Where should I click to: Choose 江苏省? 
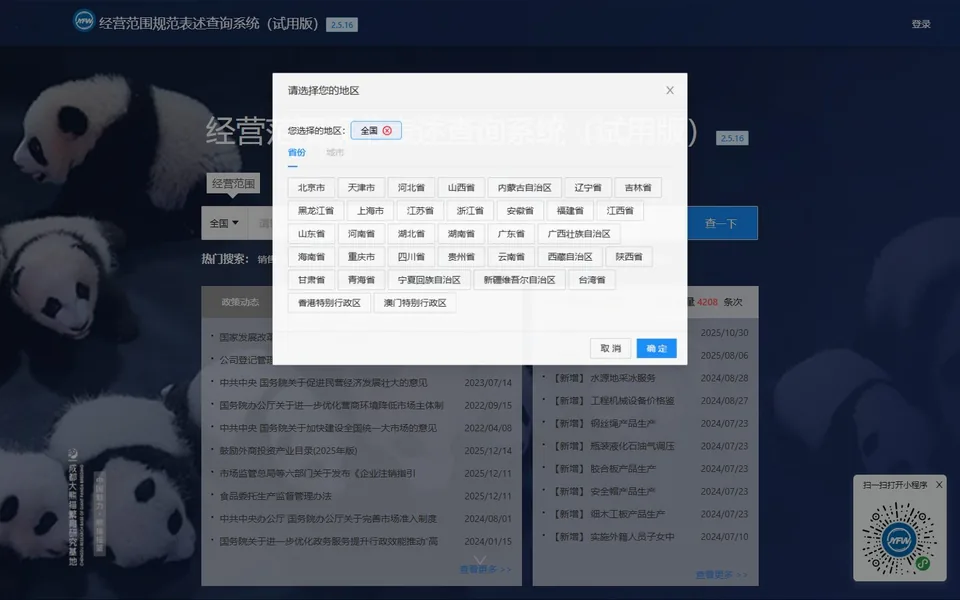[x=420, y=211]
